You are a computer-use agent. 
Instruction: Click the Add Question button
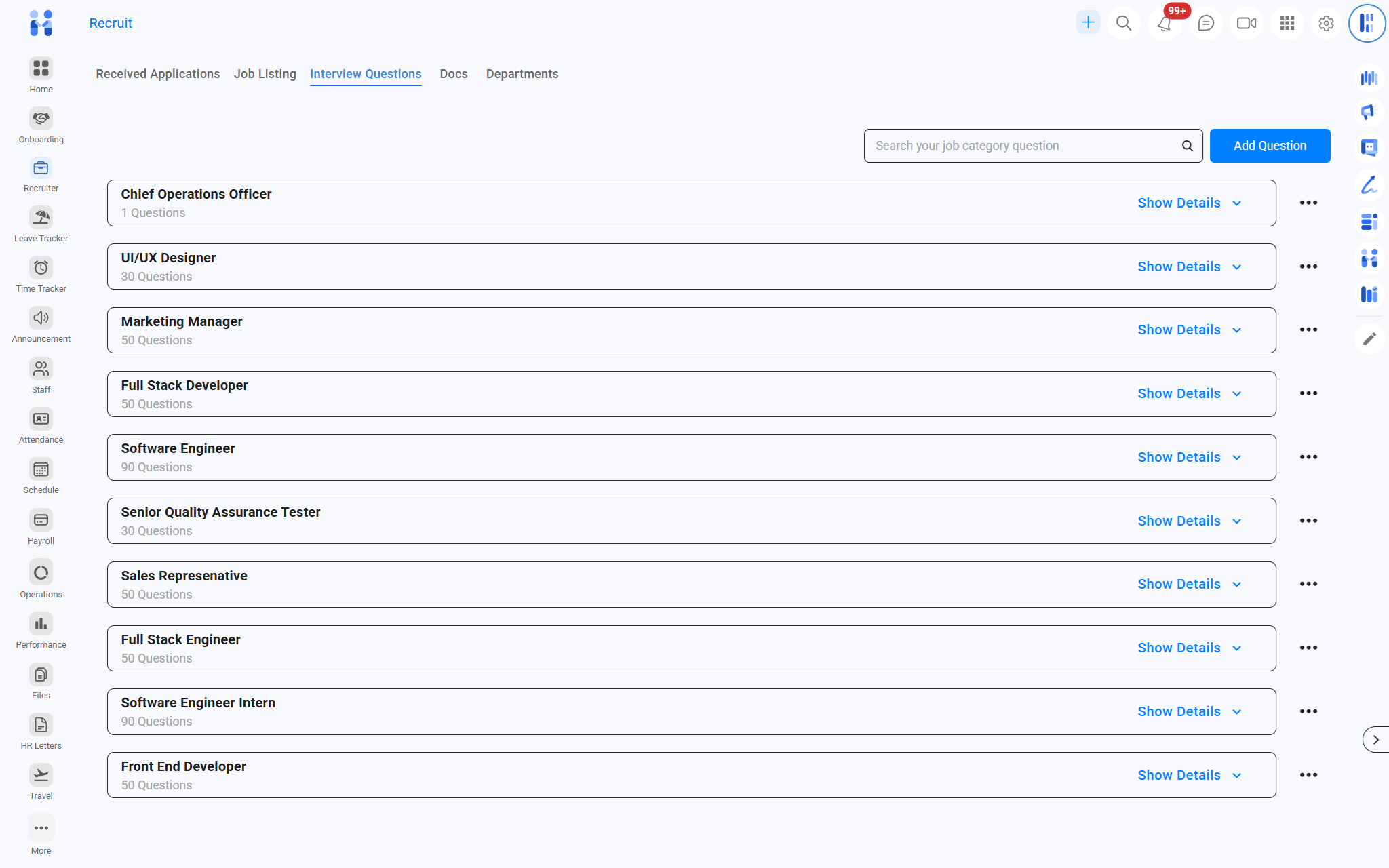pyautogui.click(x=1270, y=146)
